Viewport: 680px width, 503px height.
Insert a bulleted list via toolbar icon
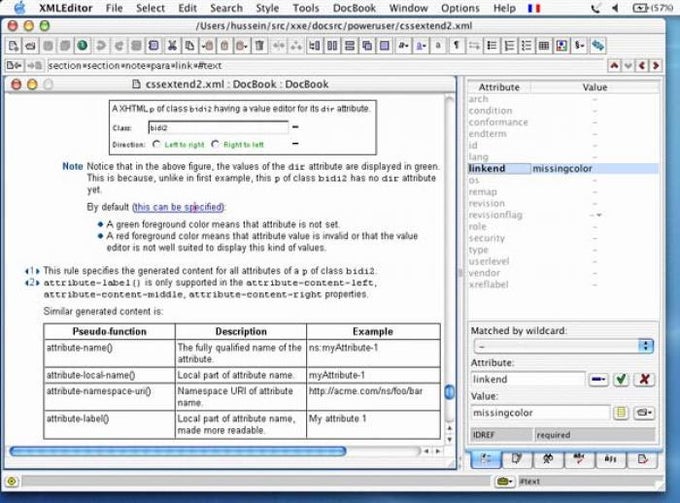click(x=491, y=46)
